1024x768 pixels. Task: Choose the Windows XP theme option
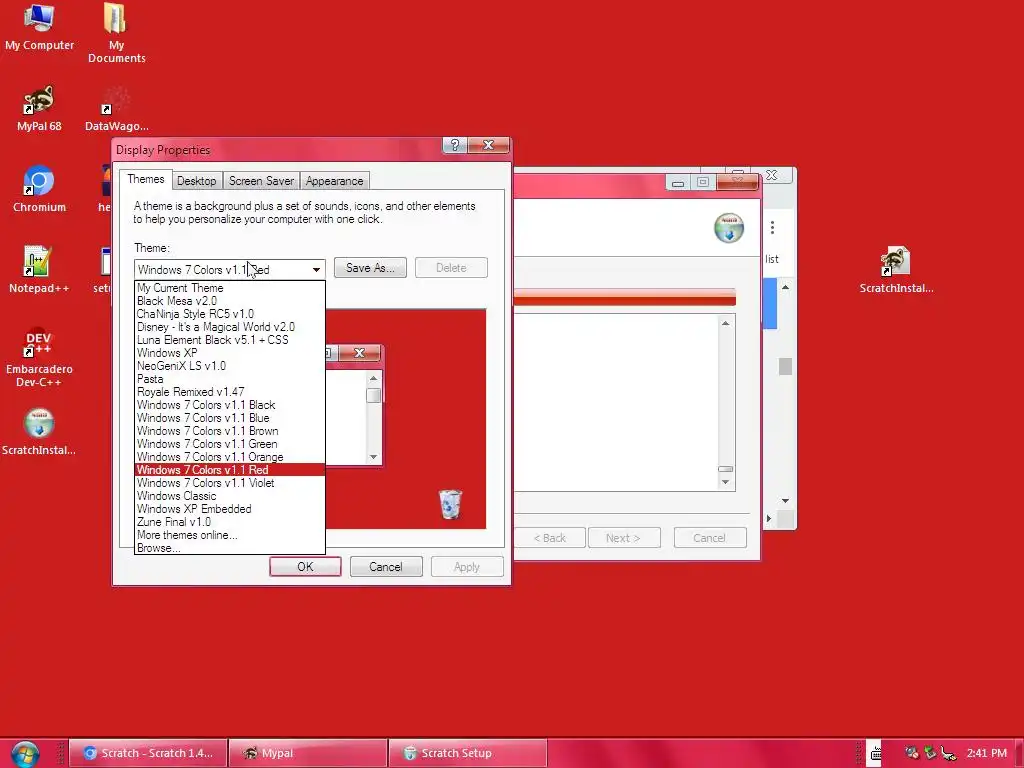click(x=230, y=353)
